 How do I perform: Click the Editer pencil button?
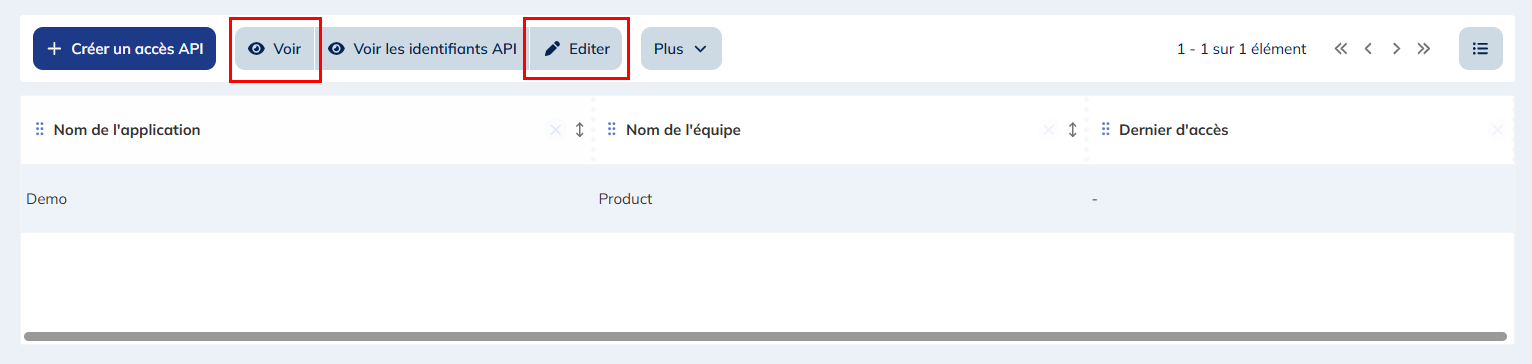576,48
